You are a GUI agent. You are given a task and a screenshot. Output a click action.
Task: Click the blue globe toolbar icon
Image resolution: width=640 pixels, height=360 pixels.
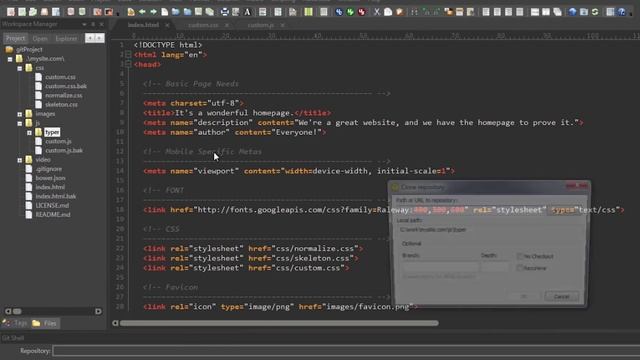pyautogui.click(x=573, y=12)
